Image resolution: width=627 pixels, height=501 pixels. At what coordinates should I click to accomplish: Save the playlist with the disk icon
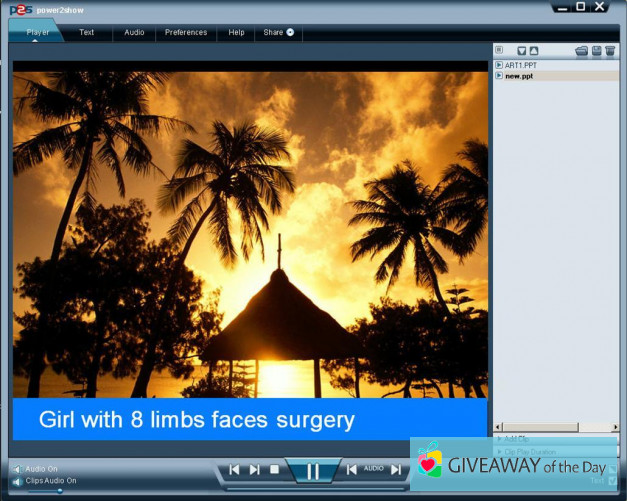coord(596,51)
